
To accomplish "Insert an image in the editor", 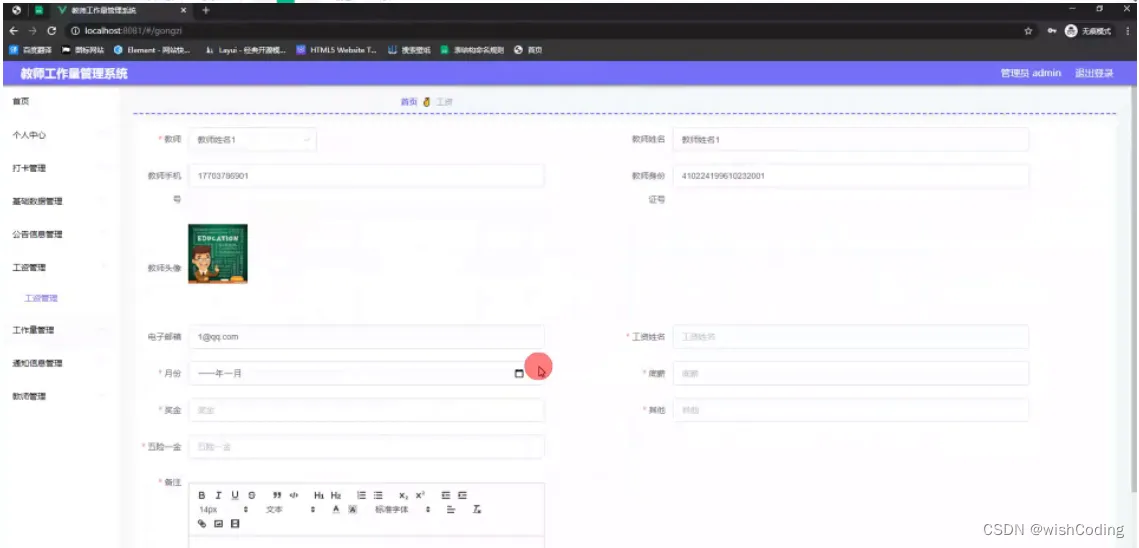I will tap(218, 523).
